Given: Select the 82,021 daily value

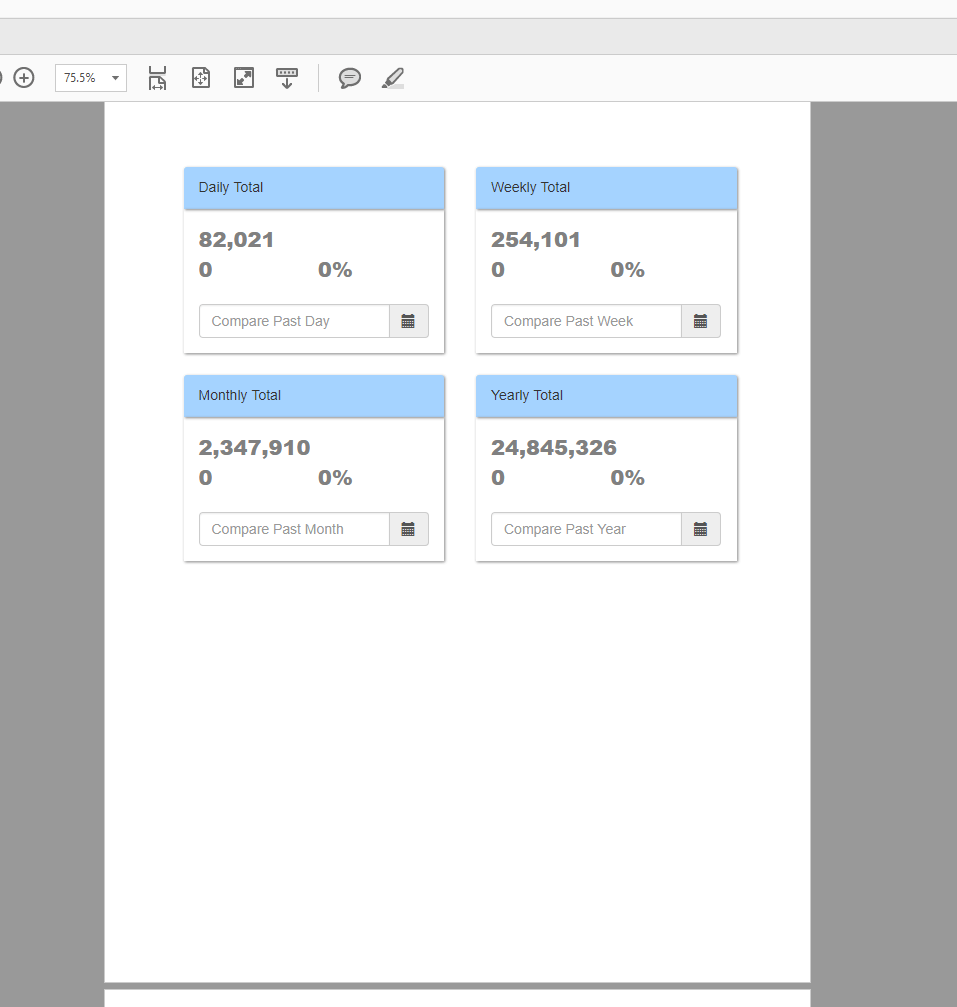Looking at the screenshot, I should tap(236, 240).
